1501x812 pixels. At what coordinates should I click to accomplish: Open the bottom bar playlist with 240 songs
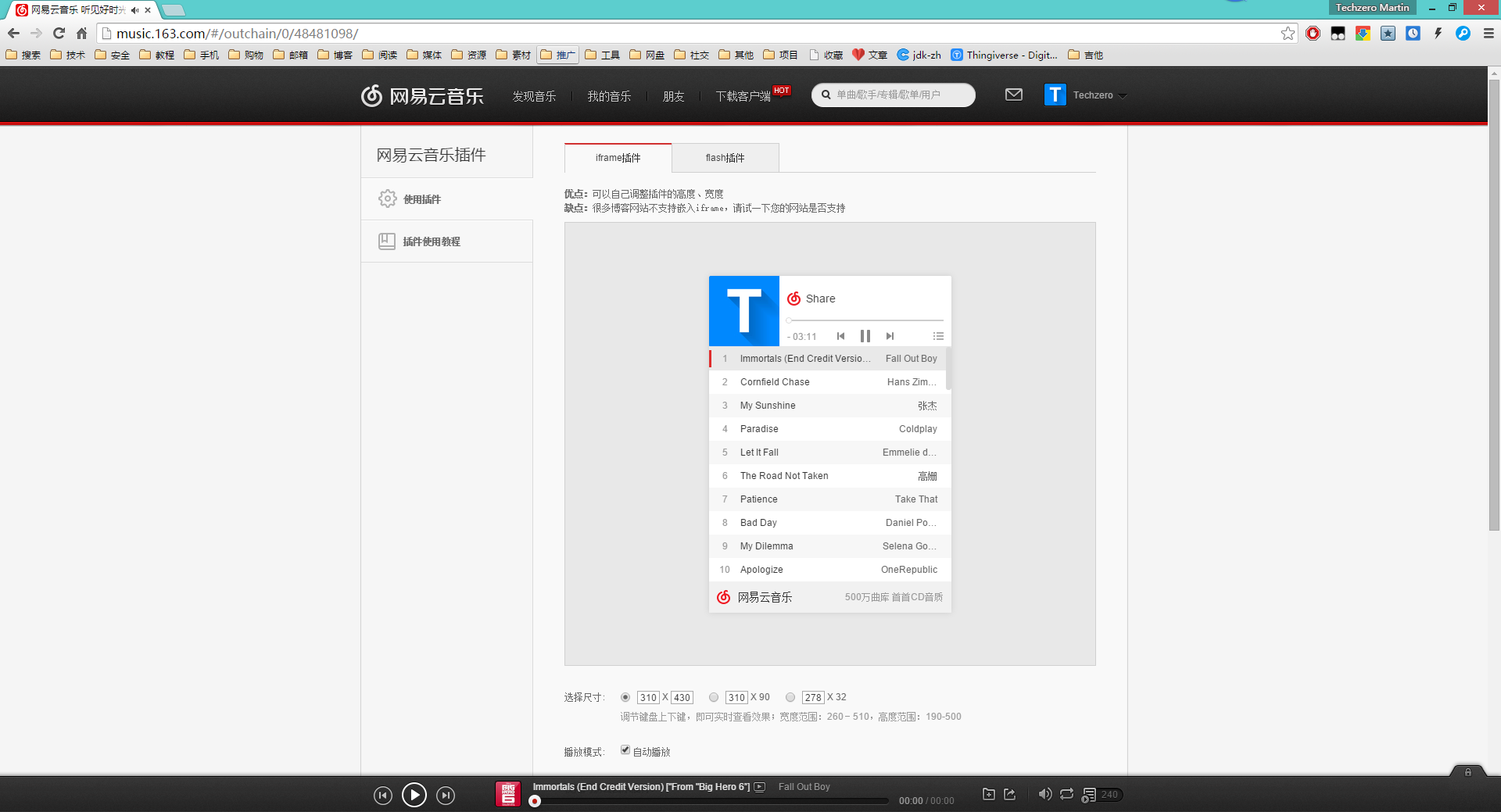tap(1102, 795)
